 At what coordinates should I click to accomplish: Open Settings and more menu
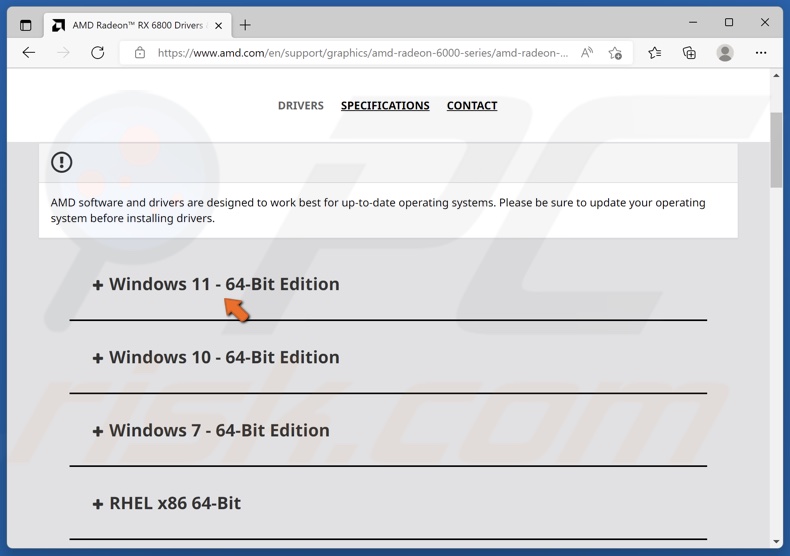(x=761, y=52)
